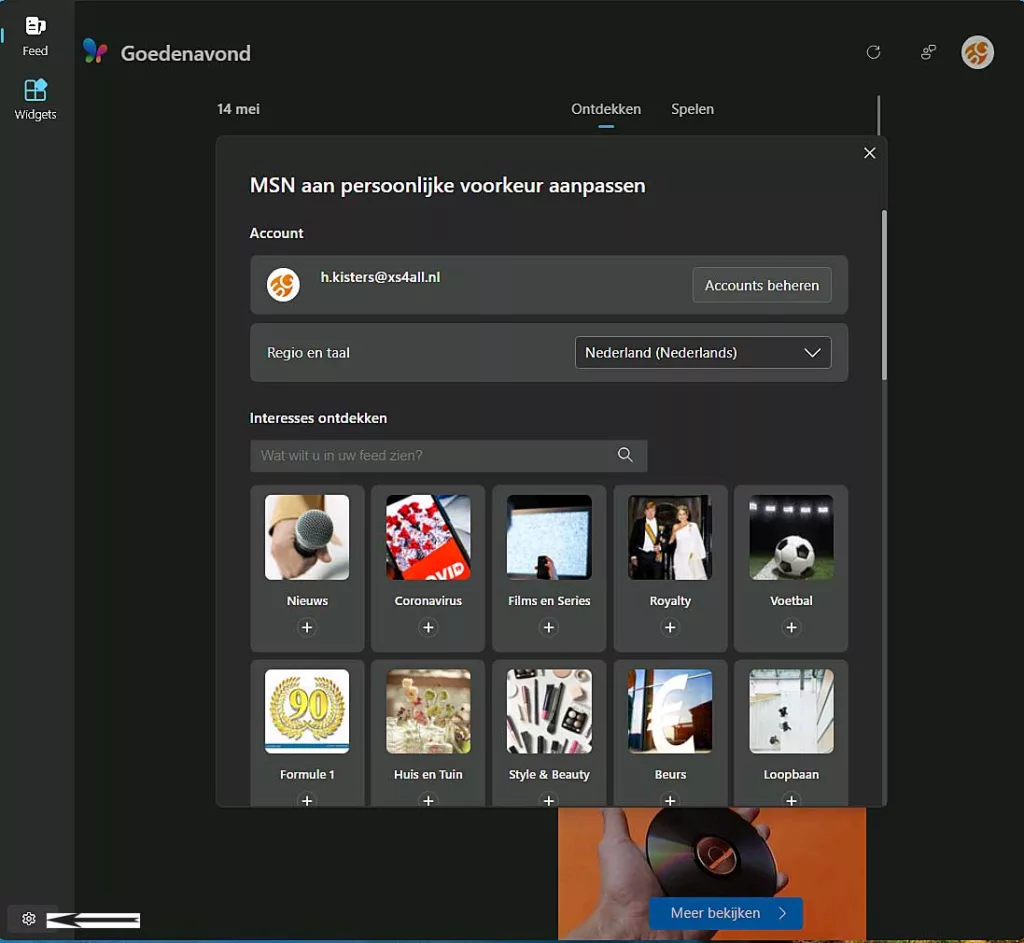Viewport: 1024px width, 943px height.
Task: Click the search magnifier in interests field
Action: 625,455
